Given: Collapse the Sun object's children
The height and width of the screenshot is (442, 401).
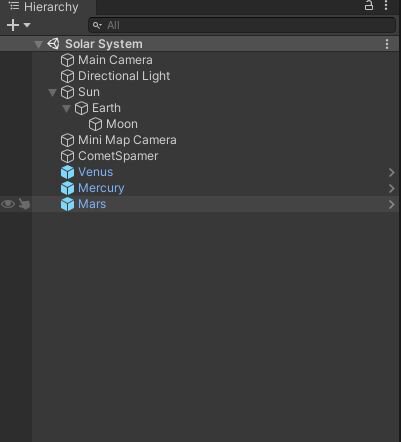Looking at the screenshot, I should [x=52, y=92].
